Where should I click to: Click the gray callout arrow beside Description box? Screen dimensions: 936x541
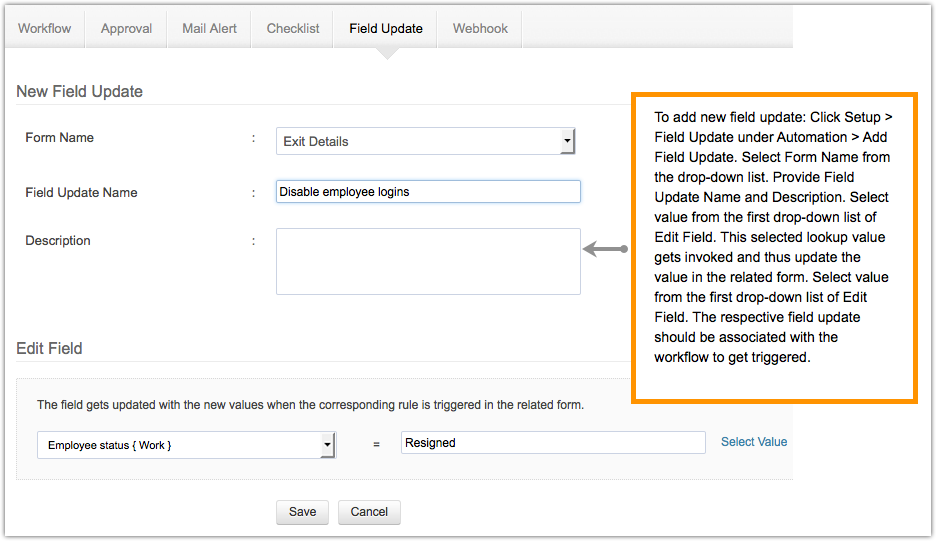(604, 249)
